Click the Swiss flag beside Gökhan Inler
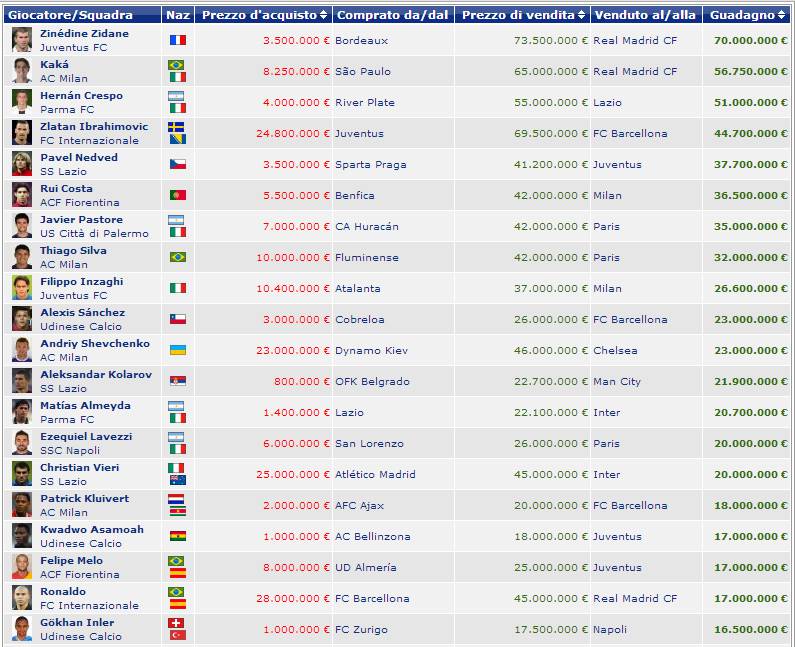The width and height of the screenshot is (795, 647). 176,623
